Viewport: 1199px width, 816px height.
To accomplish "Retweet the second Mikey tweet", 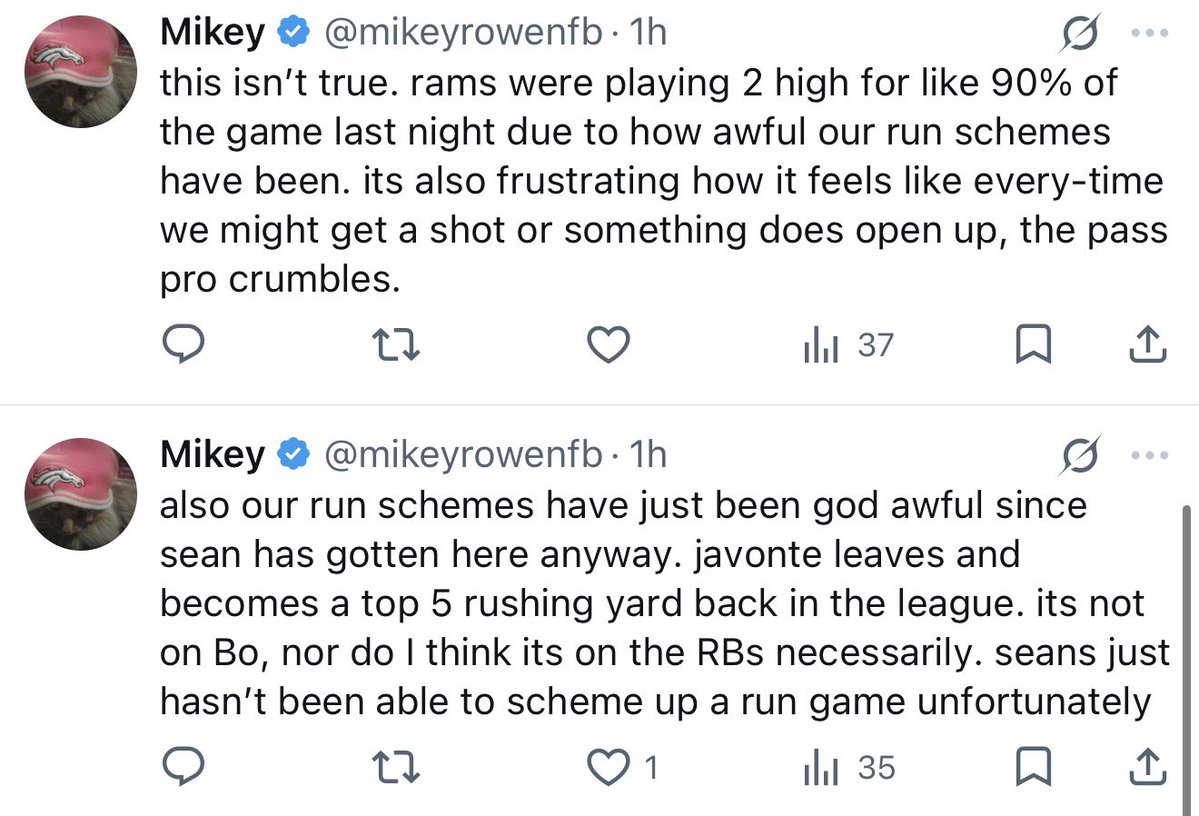I will (395, 767).
